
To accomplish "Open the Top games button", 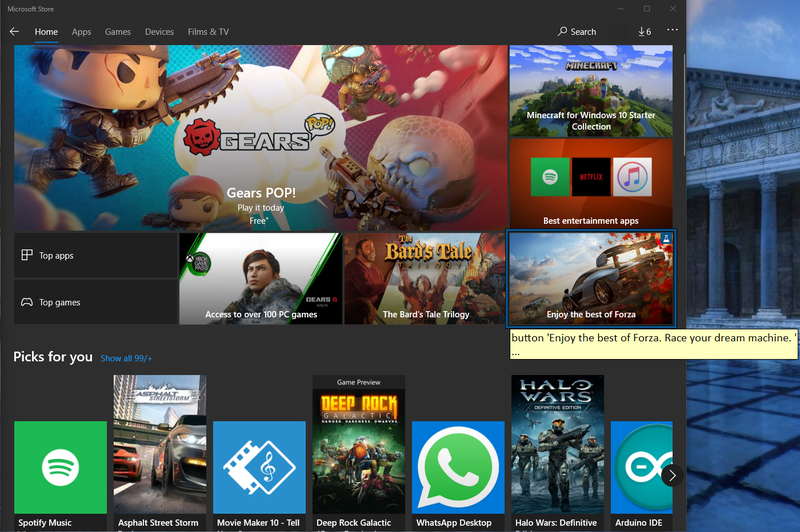I will point(95,302).
